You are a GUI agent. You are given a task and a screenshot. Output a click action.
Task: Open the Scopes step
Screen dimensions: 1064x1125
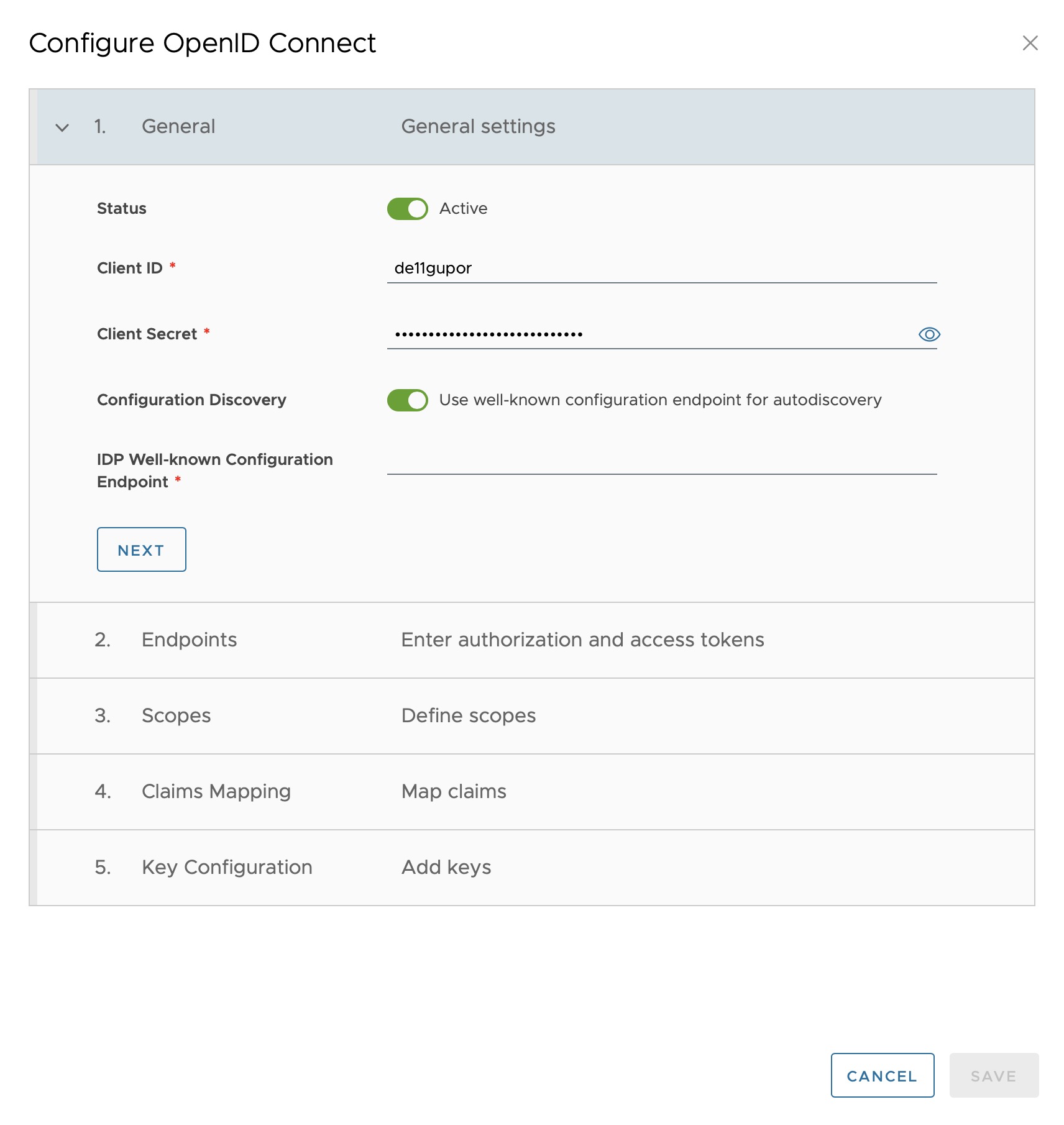(x=532, y=716)
